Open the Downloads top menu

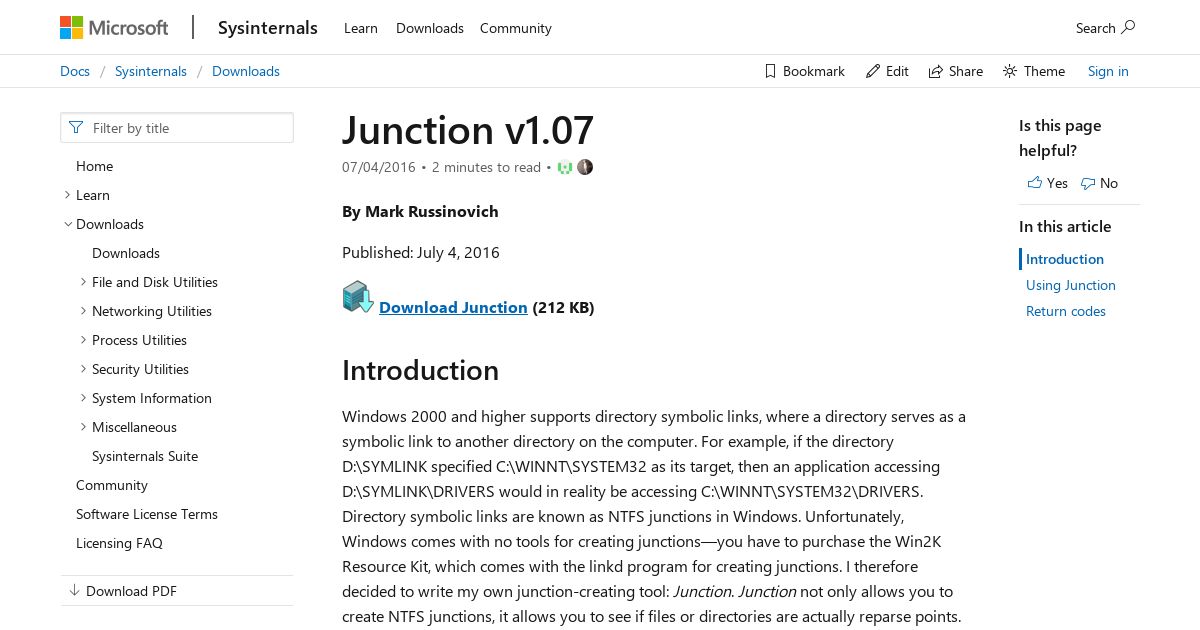[430, 28]
